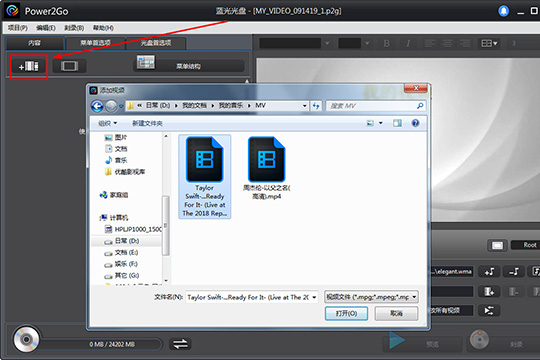
Task: Select 音乐 in the navigation pane
Action: [116, 160]
